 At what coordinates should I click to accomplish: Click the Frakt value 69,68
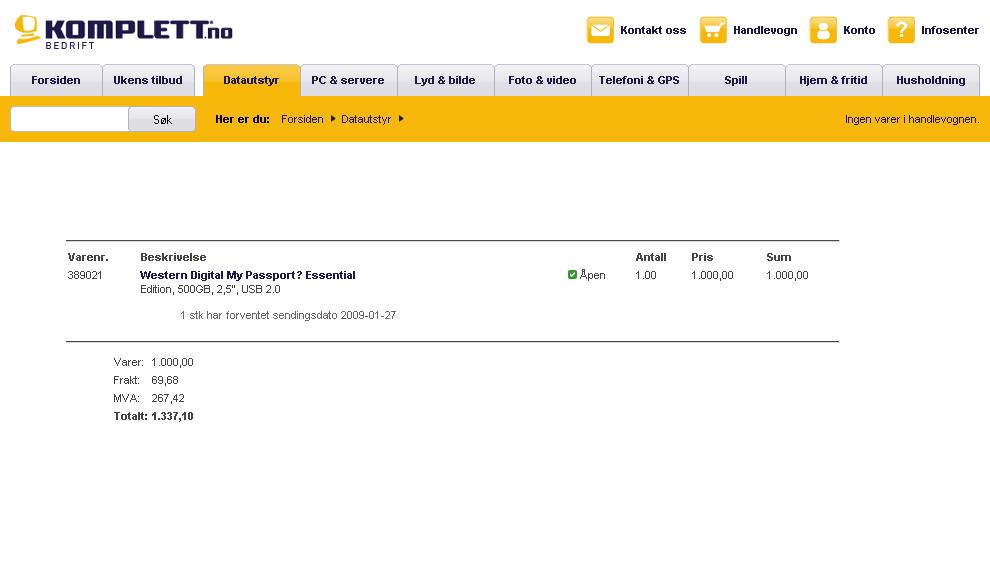pyautogui.click(x=165, y=380)
